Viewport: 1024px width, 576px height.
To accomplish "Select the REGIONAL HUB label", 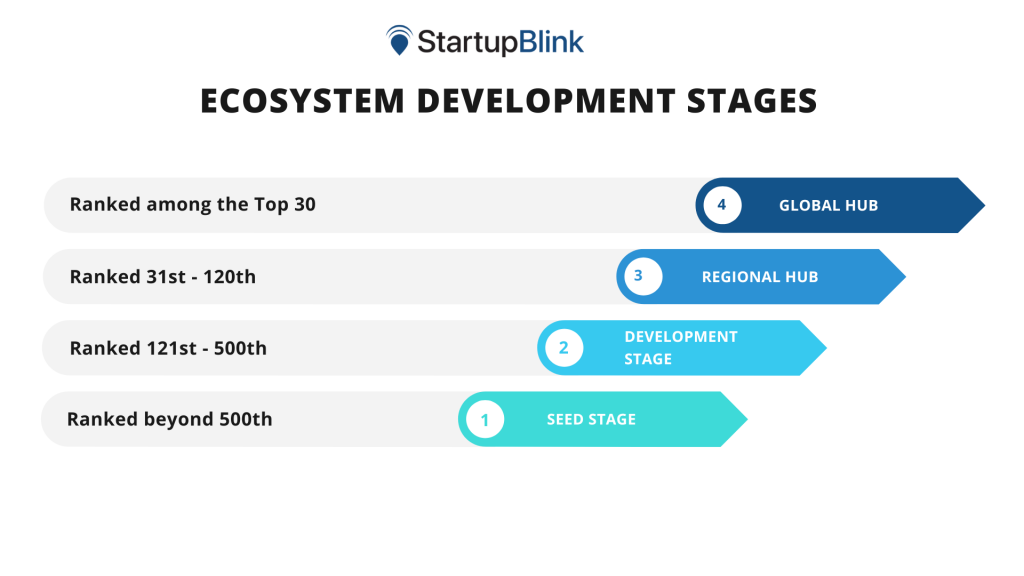I will coord(760,277).
